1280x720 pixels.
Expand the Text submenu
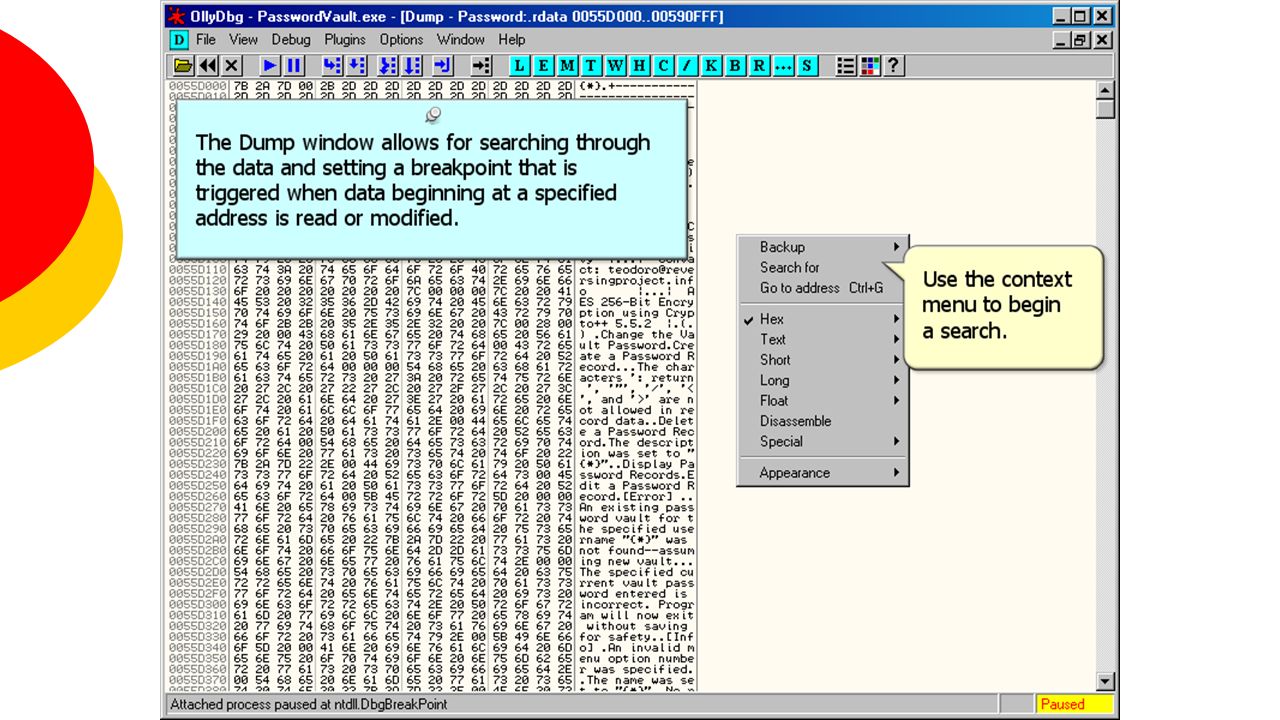[x=822, y=339]
